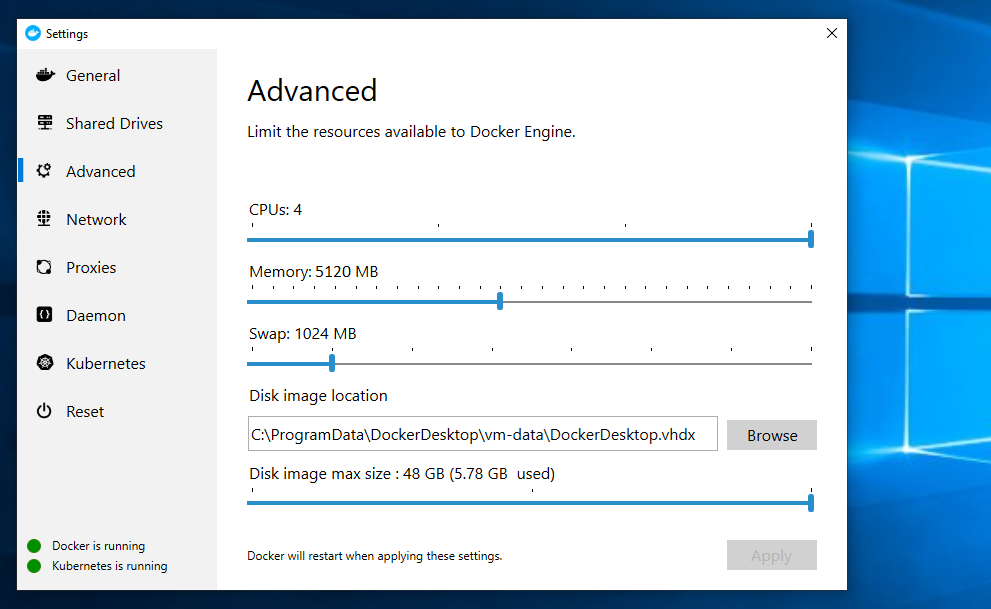
Task: Click the 'Limit the resources available' description
Action: pos(411,131)
